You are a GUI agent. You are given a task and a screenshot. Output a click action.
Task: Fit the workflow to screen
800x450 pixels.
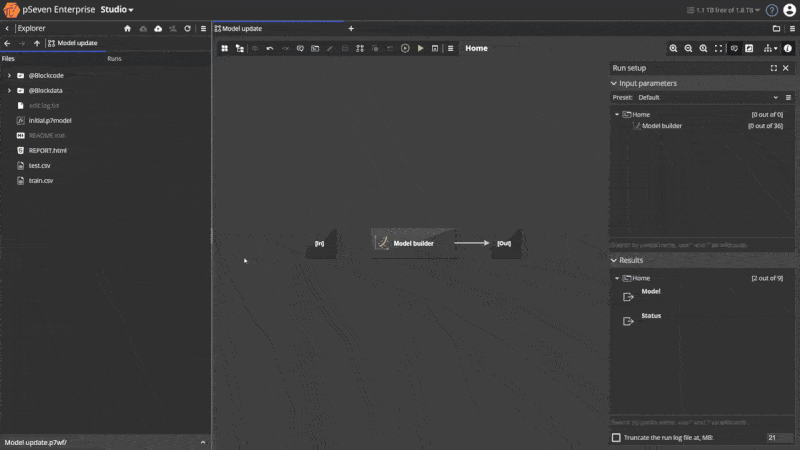point(718,48)
